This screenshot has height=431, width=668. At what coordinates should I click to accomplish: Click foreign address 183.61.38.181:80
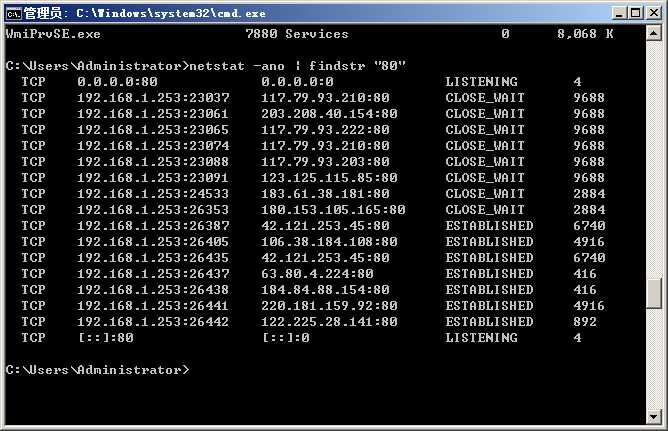325,194
